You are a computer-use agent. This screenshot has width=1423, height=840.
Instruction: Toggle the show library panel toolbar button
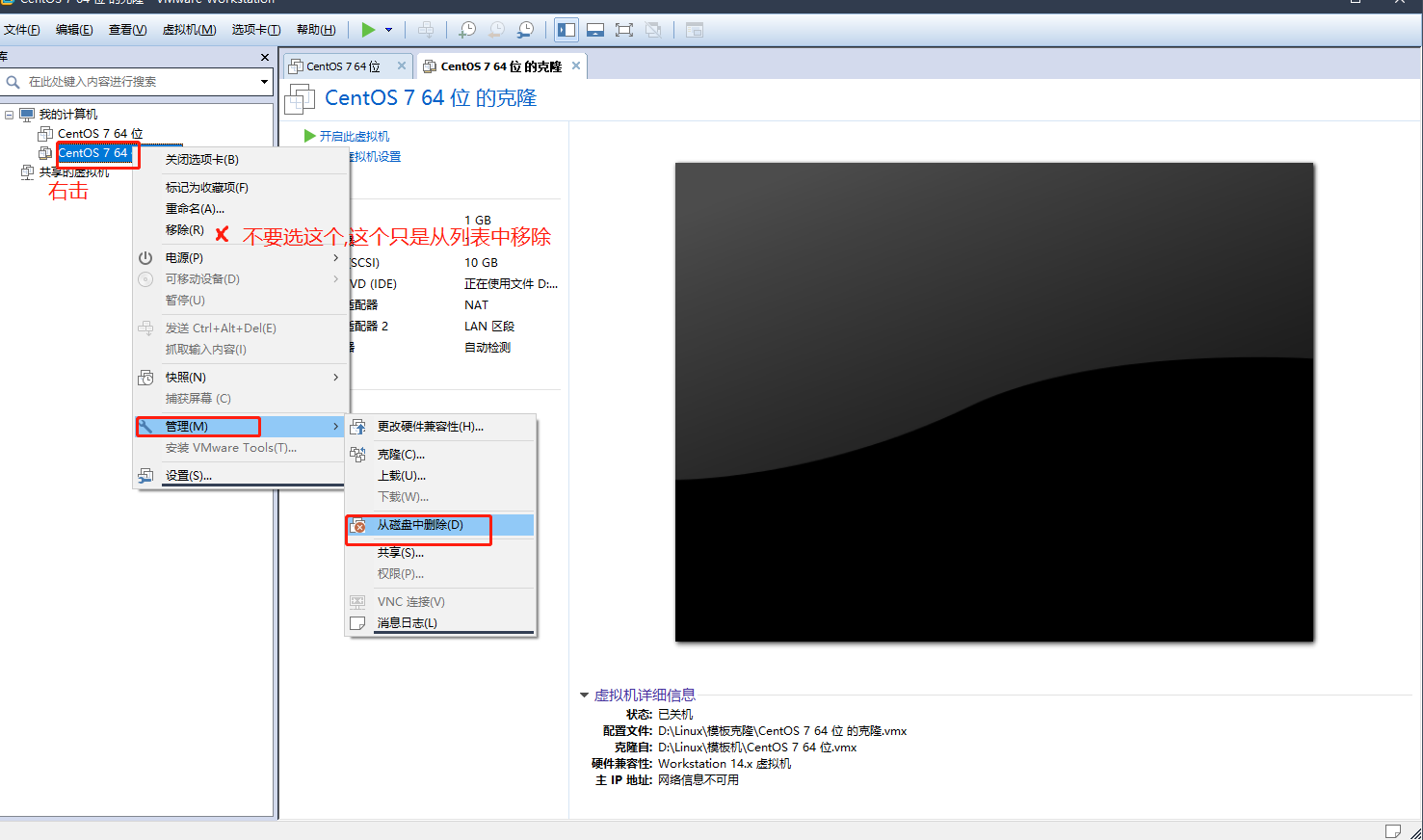point(567,30)
